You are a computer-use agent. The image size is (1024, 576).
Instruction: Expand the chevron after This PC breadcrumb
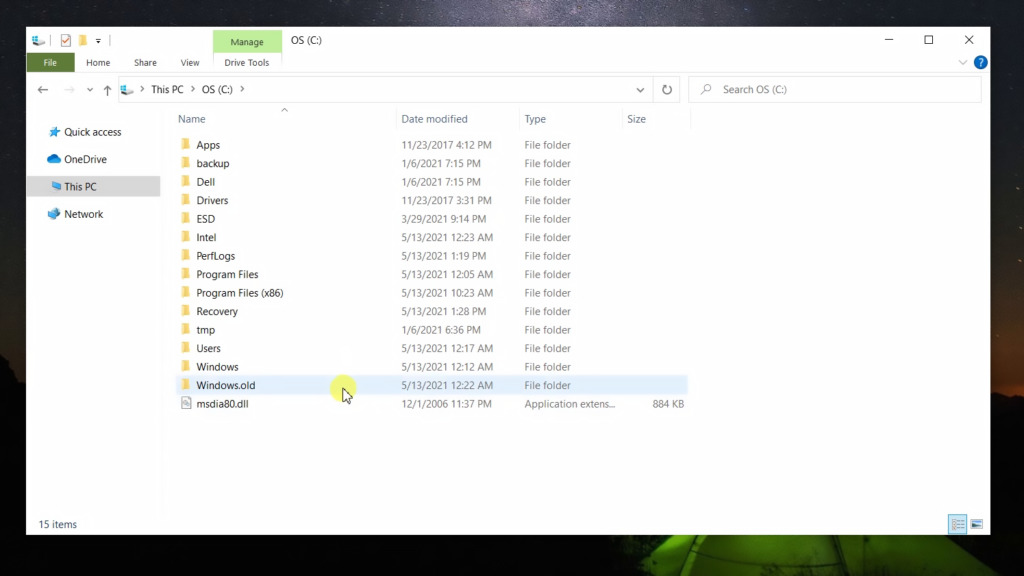coord(193,89)
